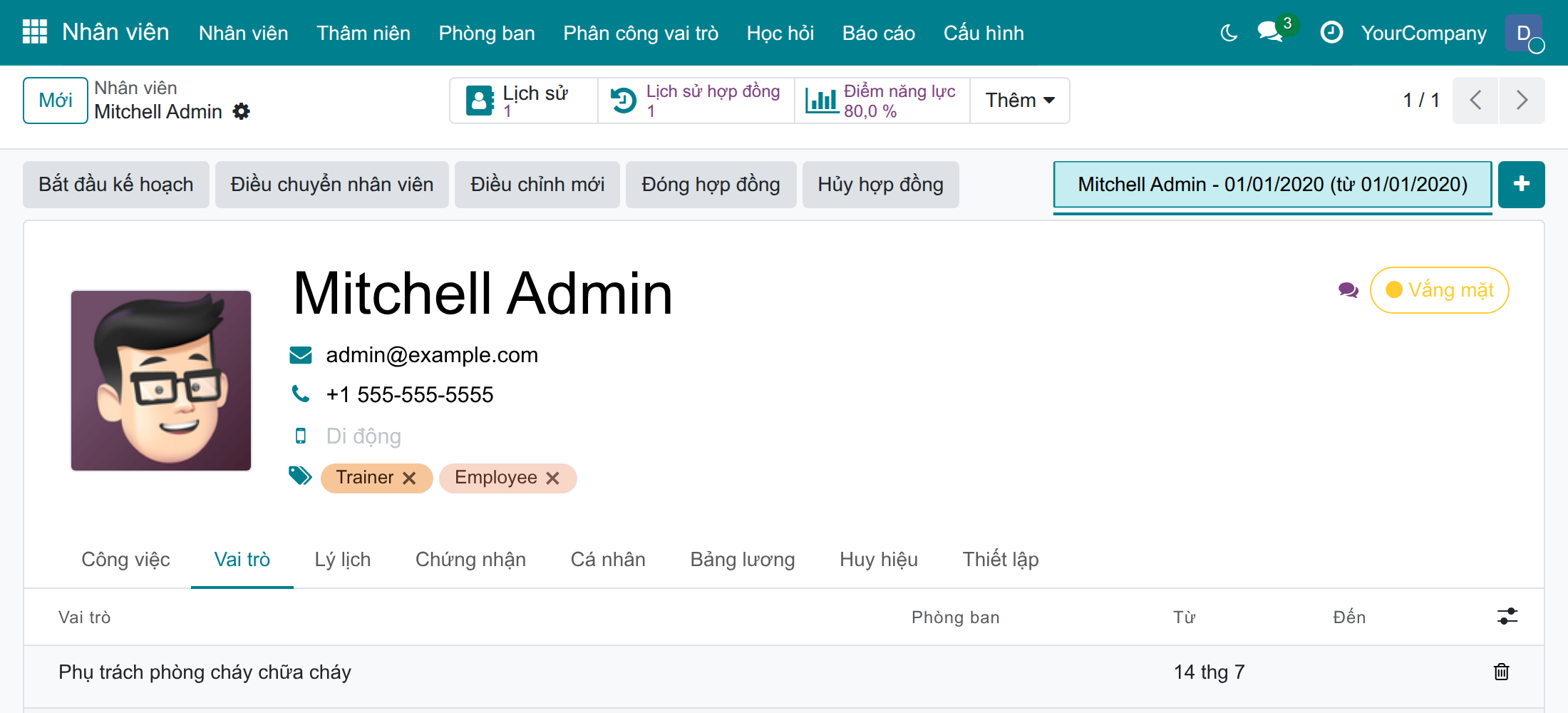Create a new record with Mới button
Viewport: 1568px width, 713px height.
(56, 101)
